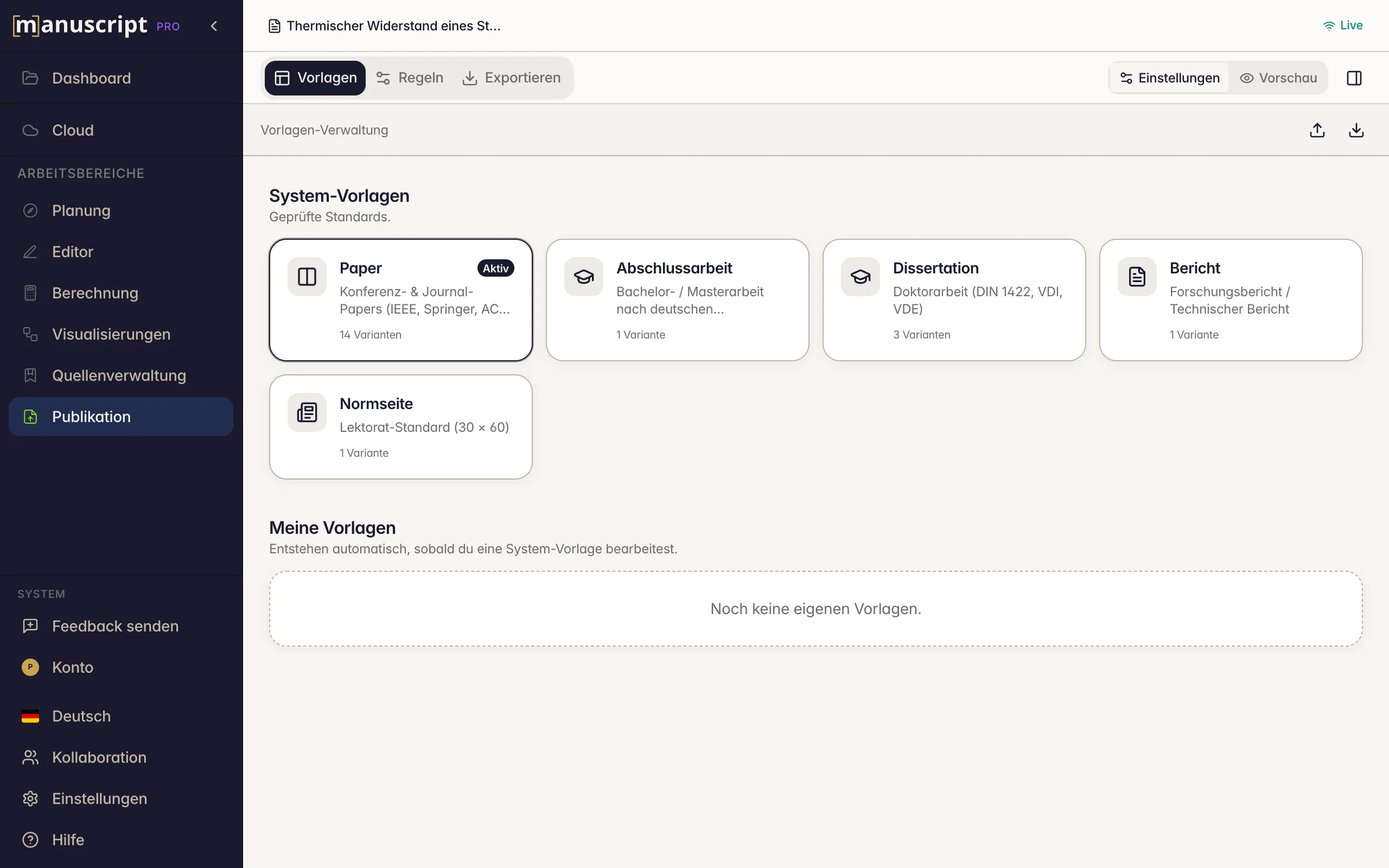Image resolution: width=1389 pixels, height=868 pixels.
Task: Choose the Normseite template card
Action: (400, 427)
